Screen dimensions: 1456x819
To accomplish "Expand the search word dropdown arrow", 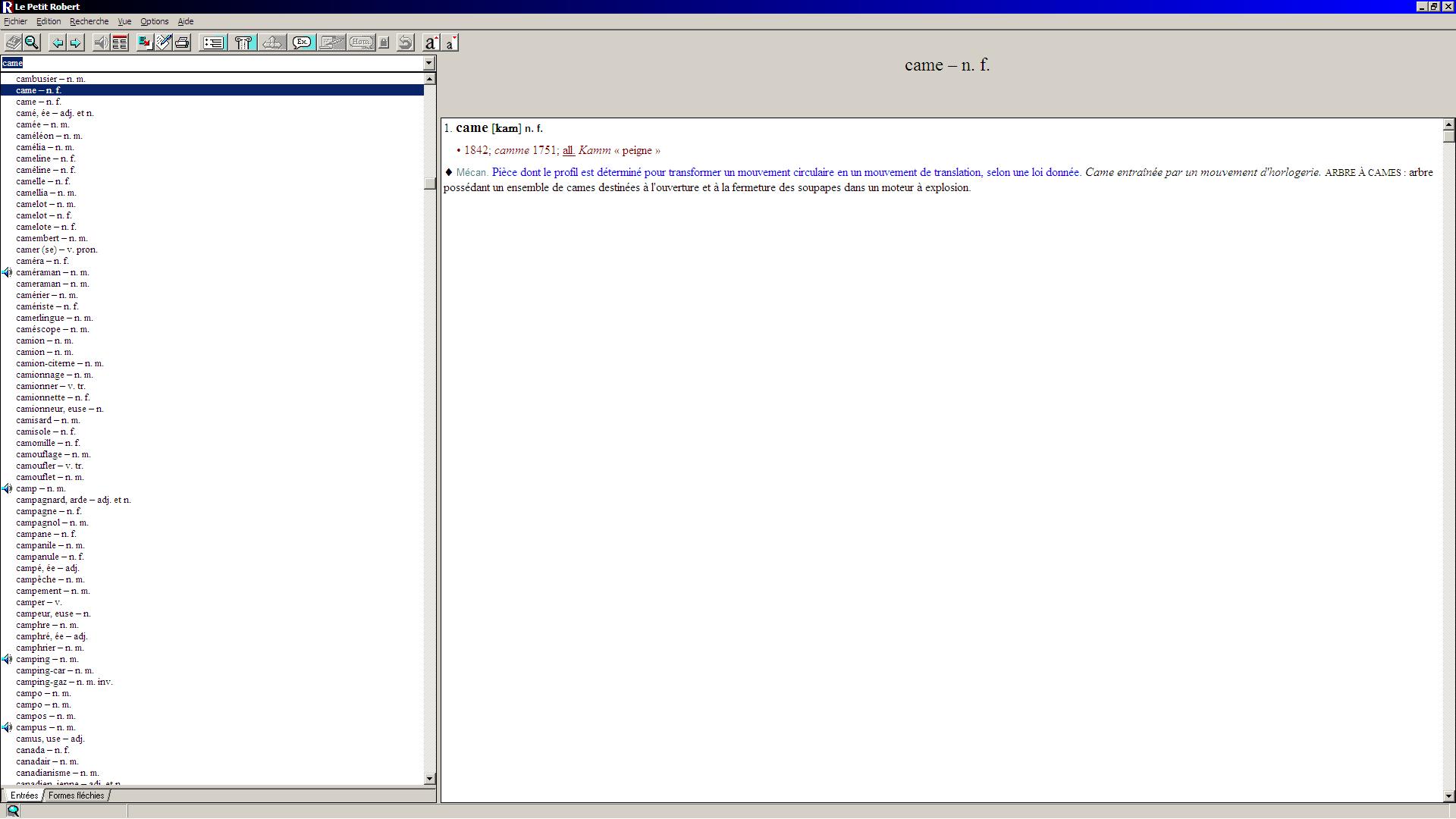I will pos(429,63).
